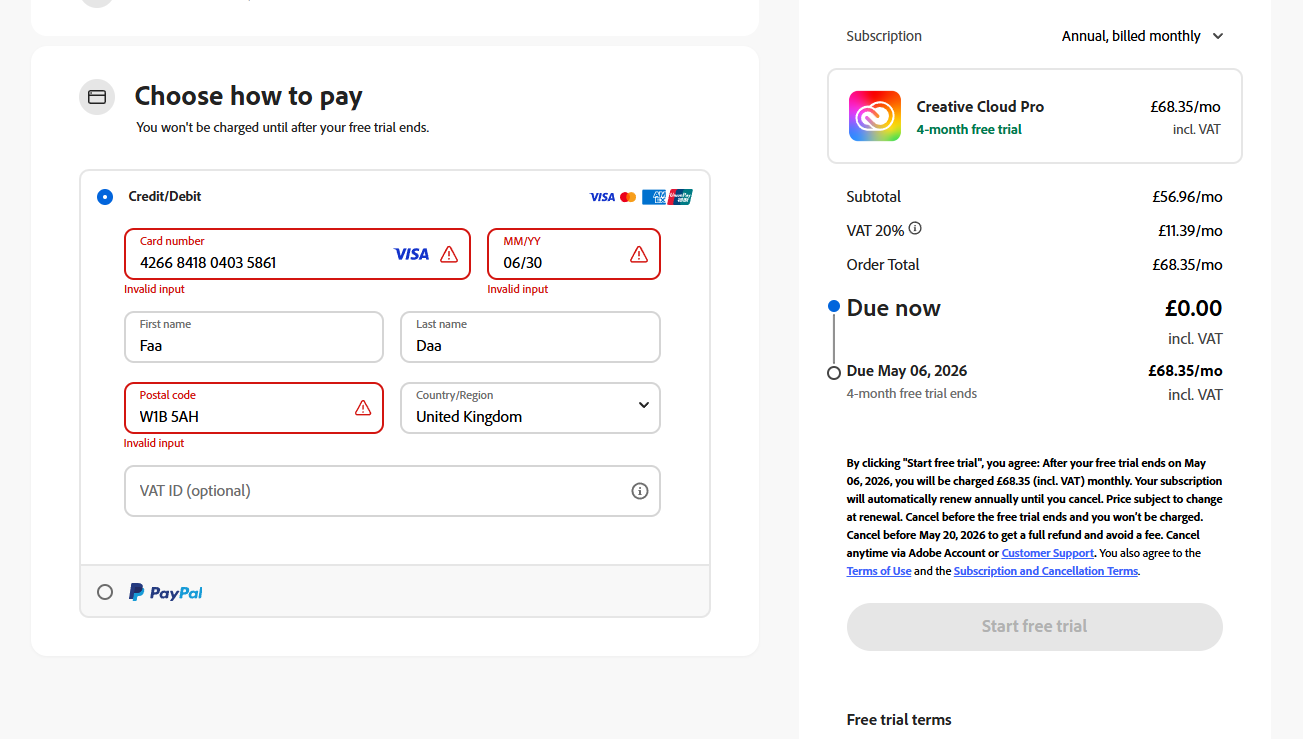Click the accepted card brand logos
The image size is (1303, 739).
coord(641,197)
